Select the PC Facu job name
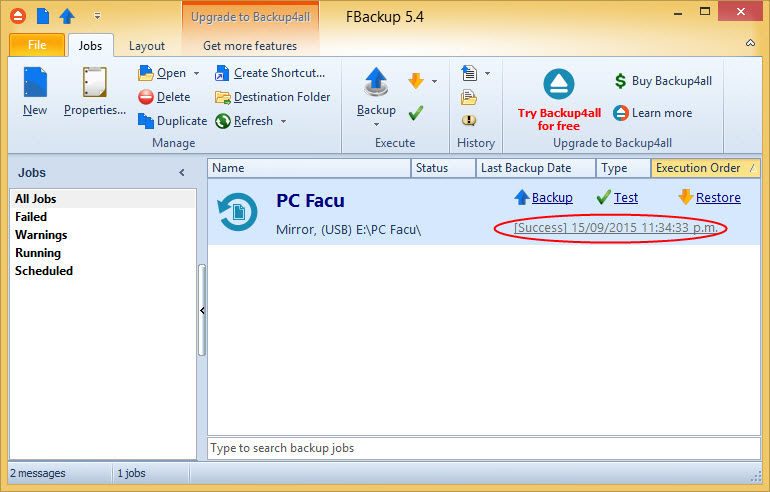Image resolution: width=770 pixels, height=492 pixels. [x=310, y=200]
